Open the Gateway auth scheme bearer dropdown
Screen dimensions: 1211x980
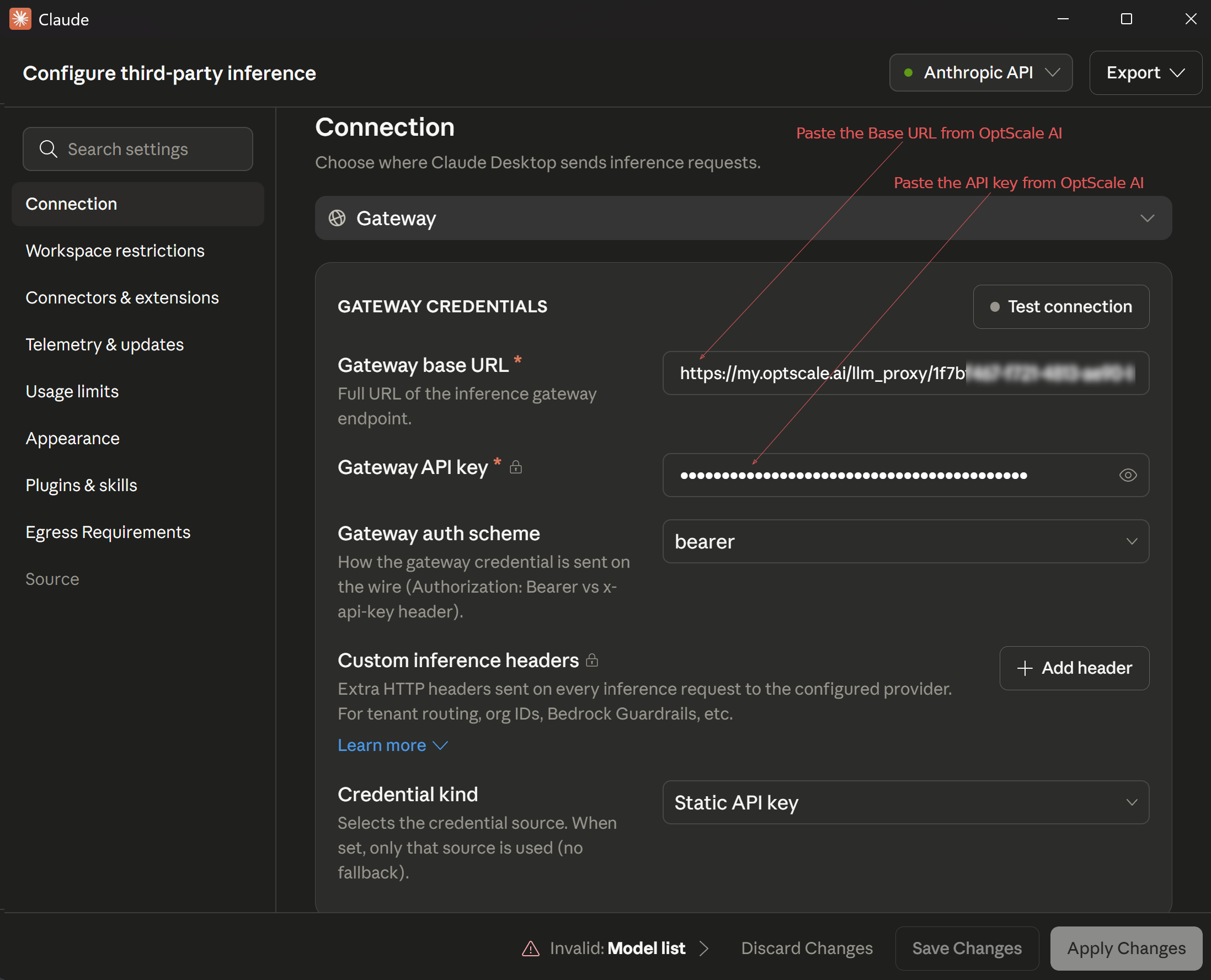906,541
